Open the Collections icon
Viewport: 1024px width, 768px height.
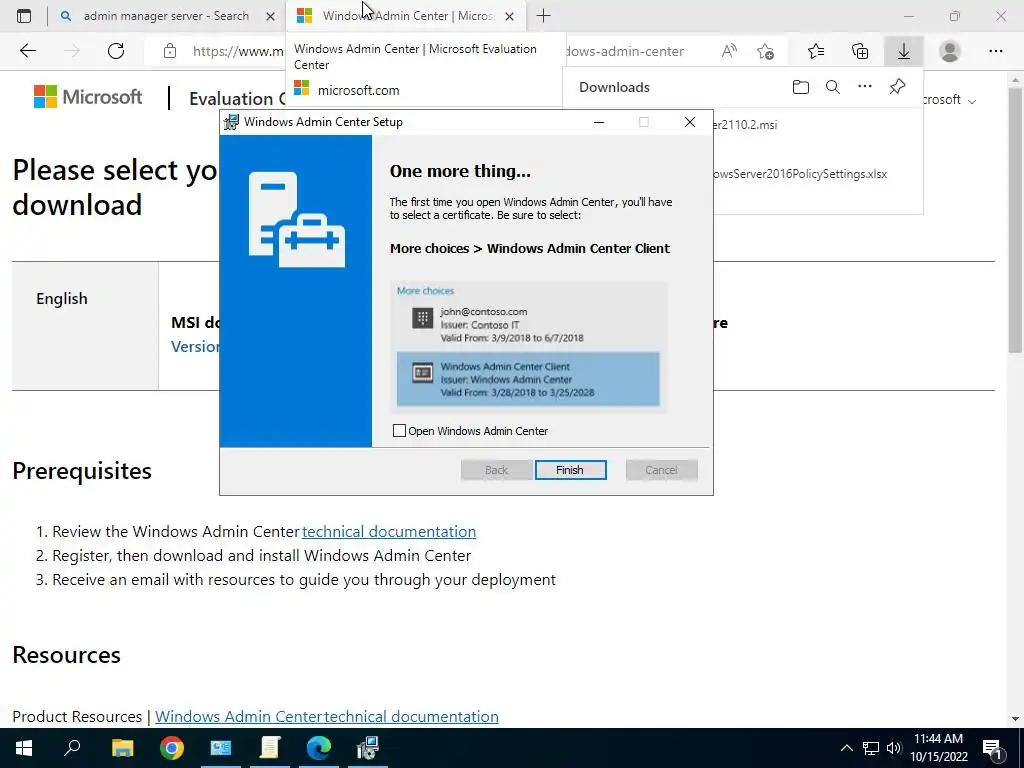[x=860, y=51]
